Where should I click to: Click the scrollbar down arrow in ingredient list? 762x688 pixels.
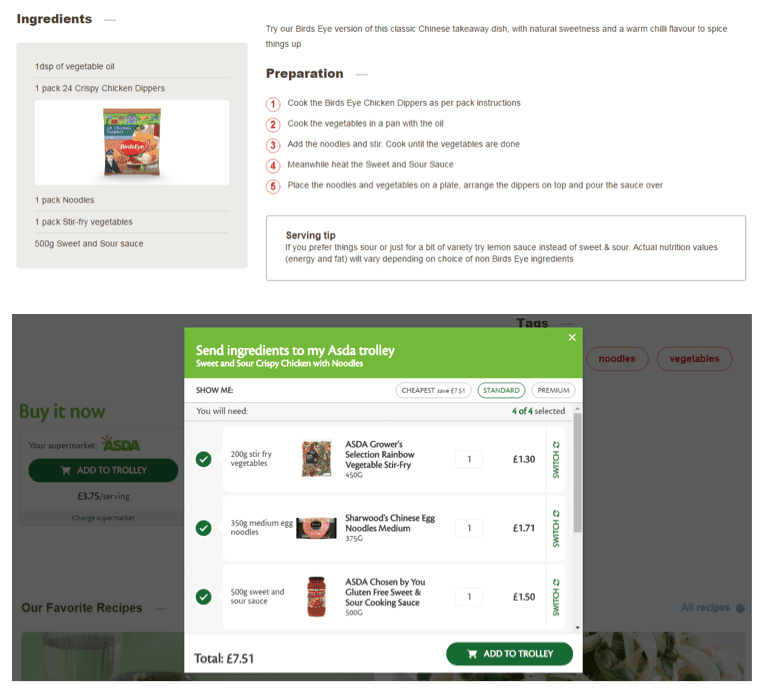[x=577, y=628]
